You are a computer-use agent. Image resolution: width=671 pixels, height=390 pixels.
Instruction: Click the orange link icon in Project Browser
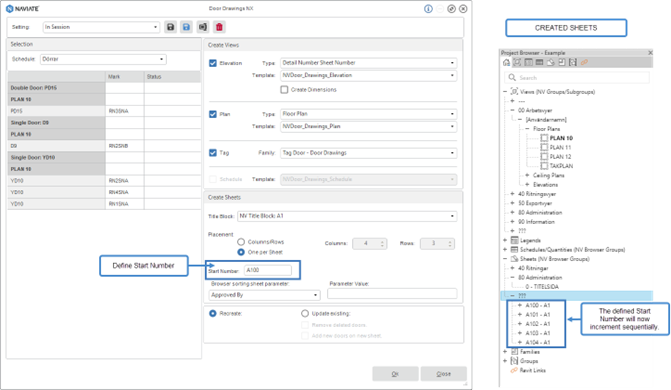coord(584,63)
